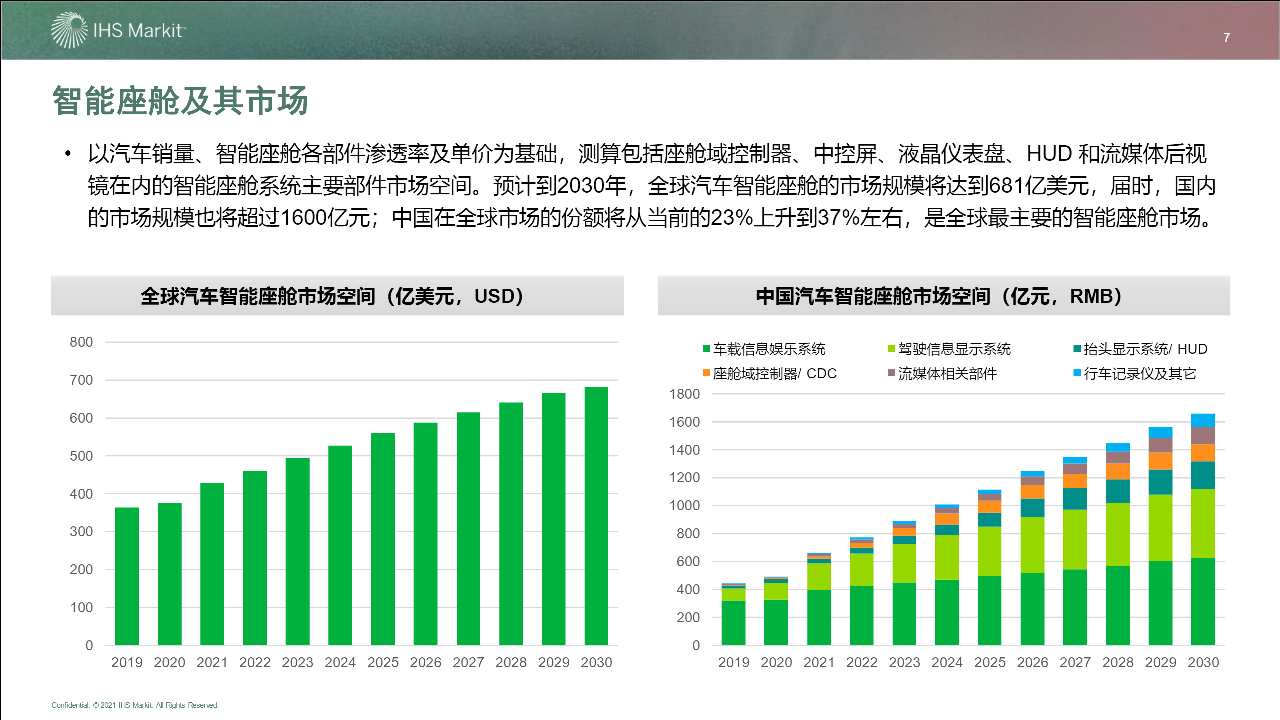Click the IHS Markit logo
The height and width of the screenshot is (720, 1280).
(x=118, y=31)
